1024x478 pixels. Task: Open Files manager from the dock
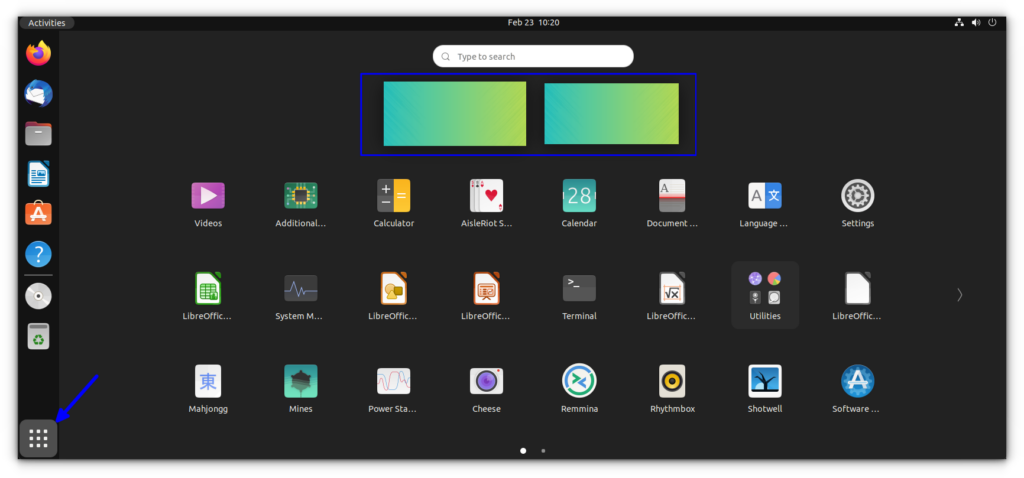39,134
